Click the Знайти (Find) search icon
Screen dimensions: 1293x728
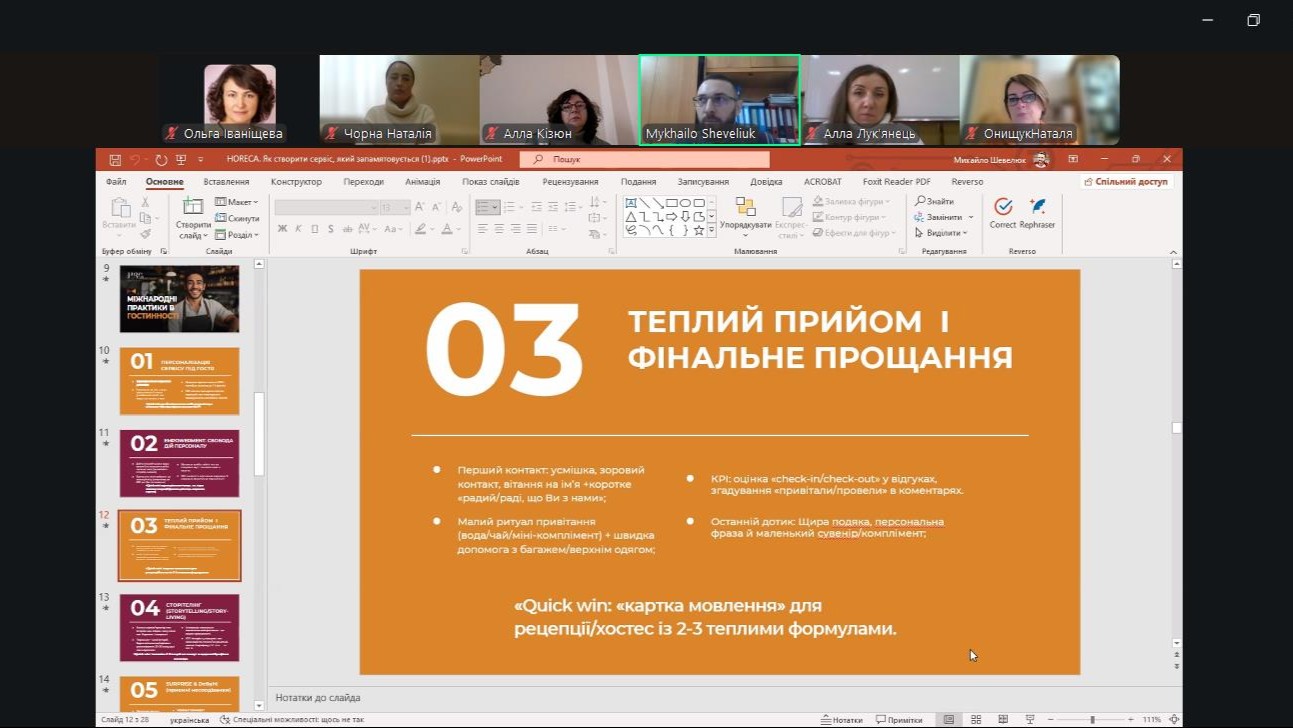point(920,201)
